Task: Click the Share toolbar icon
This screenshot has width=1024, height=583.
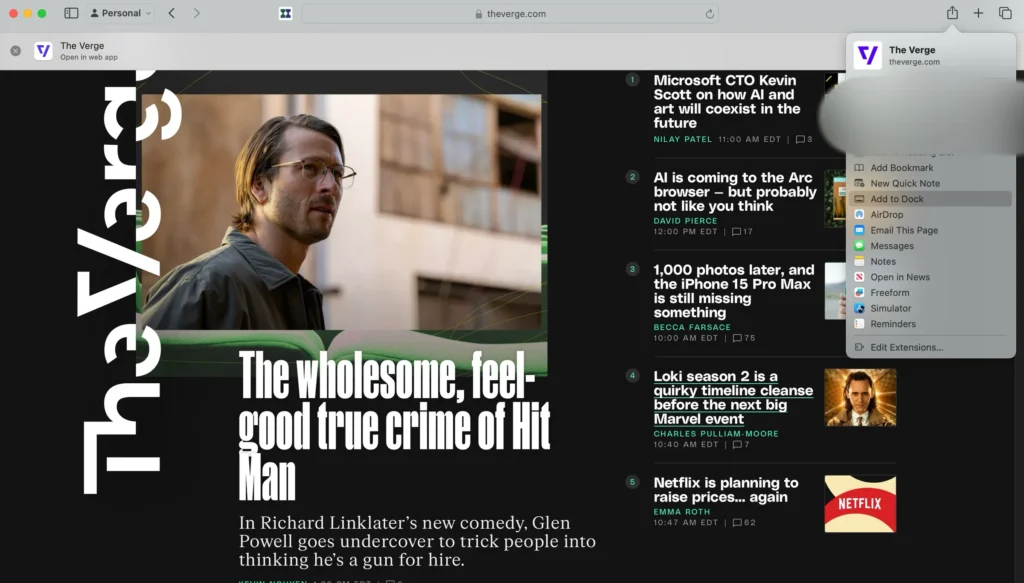Action: (x=952, y=13)
